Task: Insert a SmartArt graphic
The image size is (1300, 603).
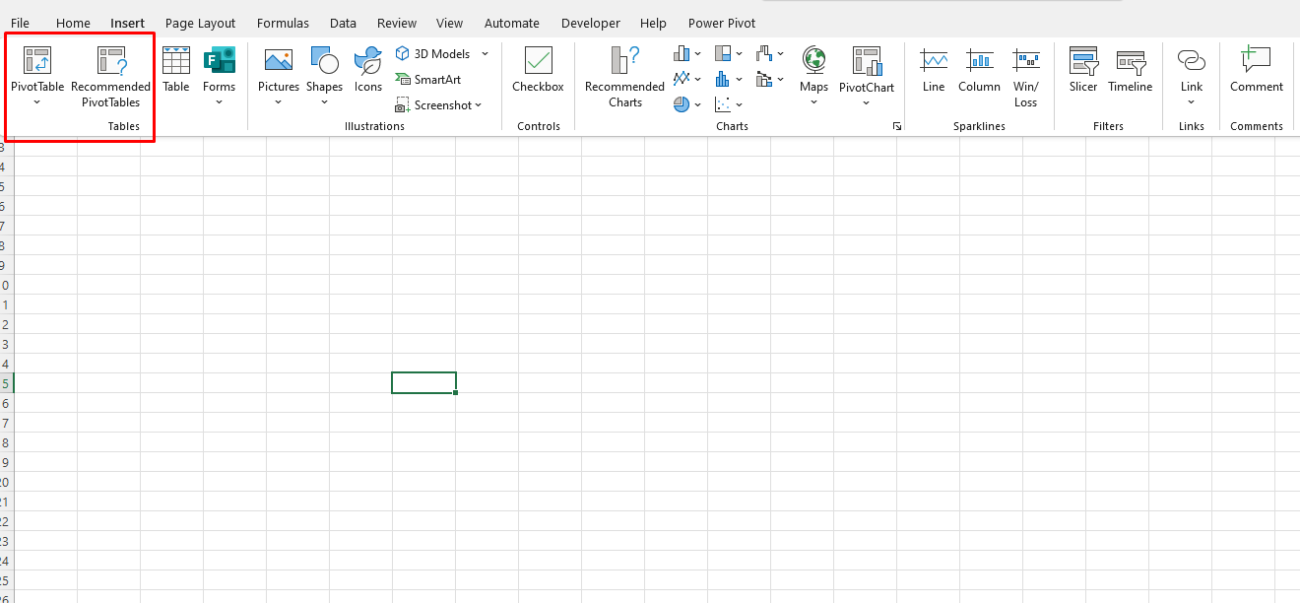Action: (428, 80)
